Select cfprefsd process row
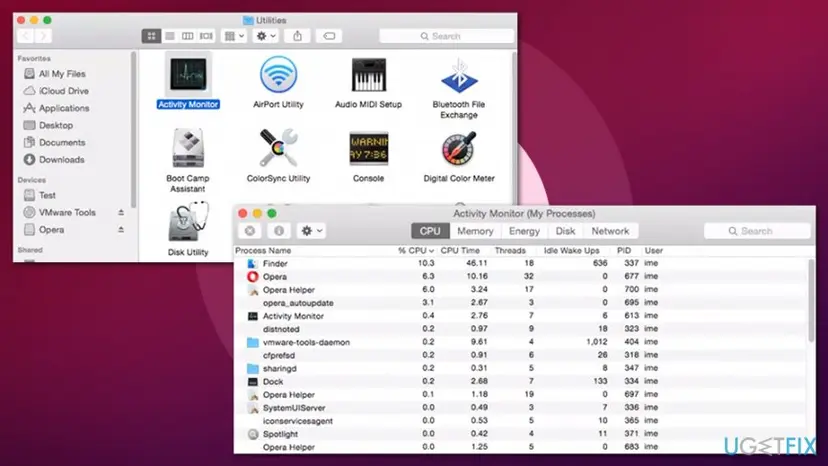Image resolution: width=828 pixels, height=466 pixels. [x=521, y=355]
